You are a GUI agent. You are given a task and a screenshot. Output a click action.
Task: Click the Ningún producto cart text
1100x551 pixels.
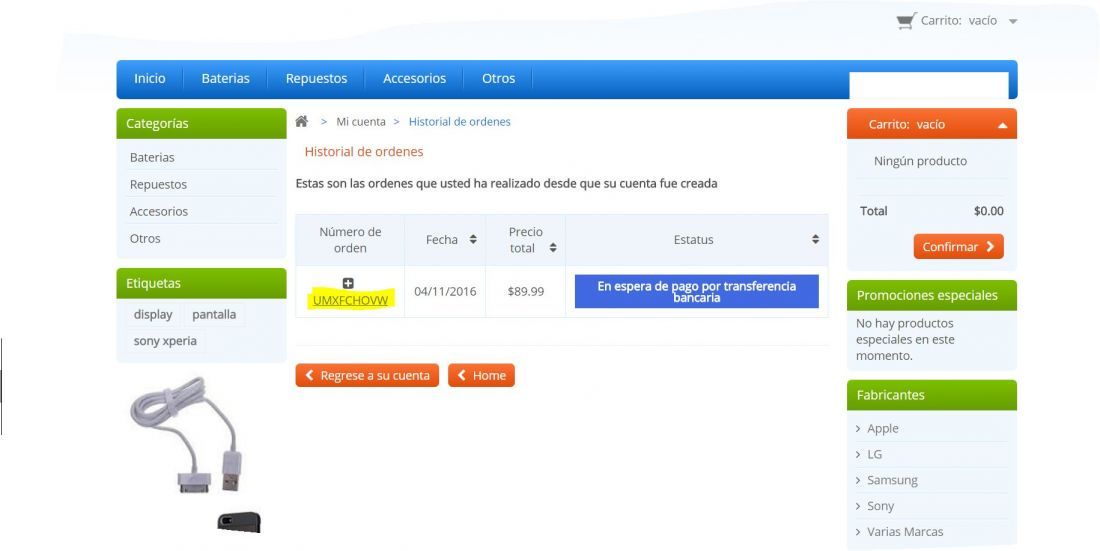tap(920, 161)
